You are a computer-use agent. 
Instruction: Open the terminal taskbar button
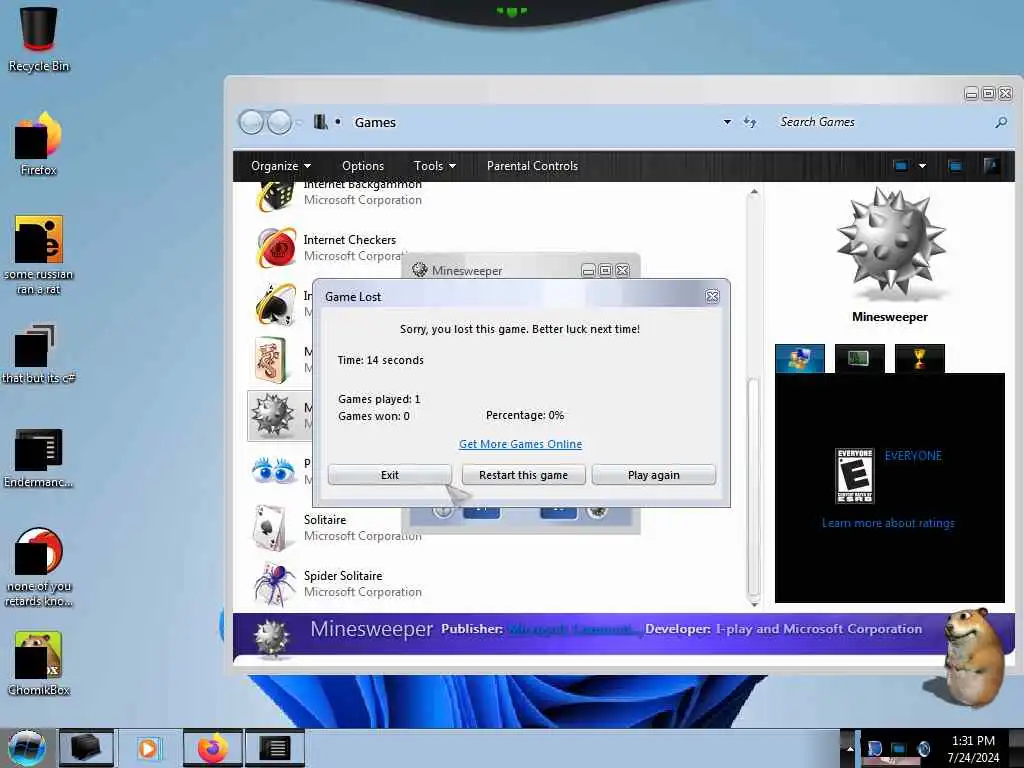click(275, 748)
